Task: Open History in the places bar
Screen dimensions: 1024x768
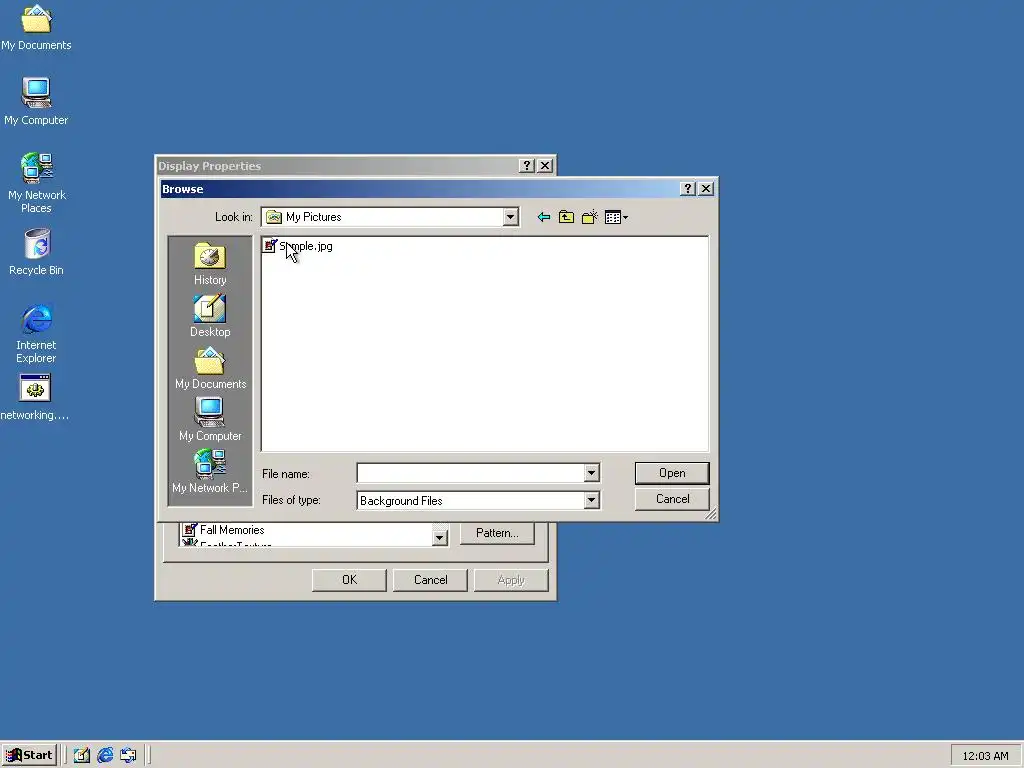Action: tap(210, 264)
